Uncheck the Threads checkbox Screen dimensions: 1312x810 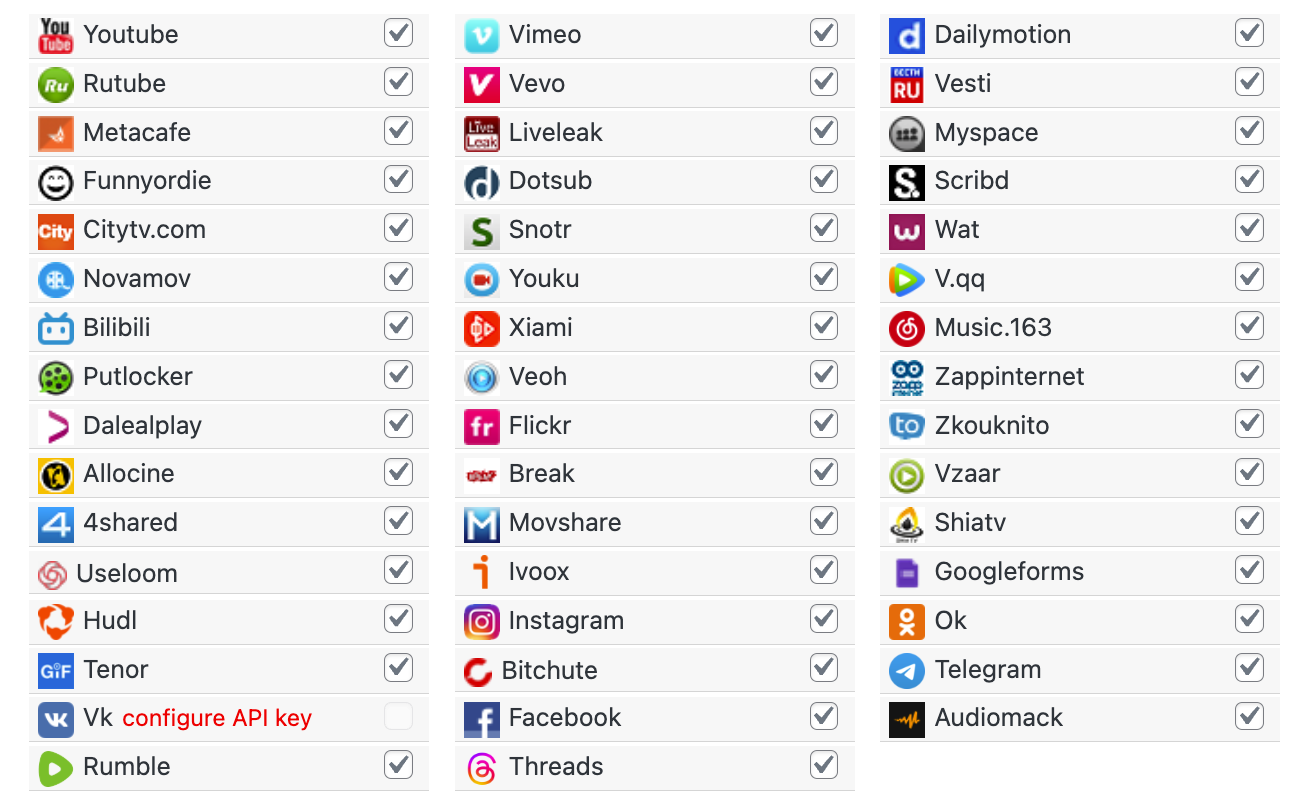point(824,766)
